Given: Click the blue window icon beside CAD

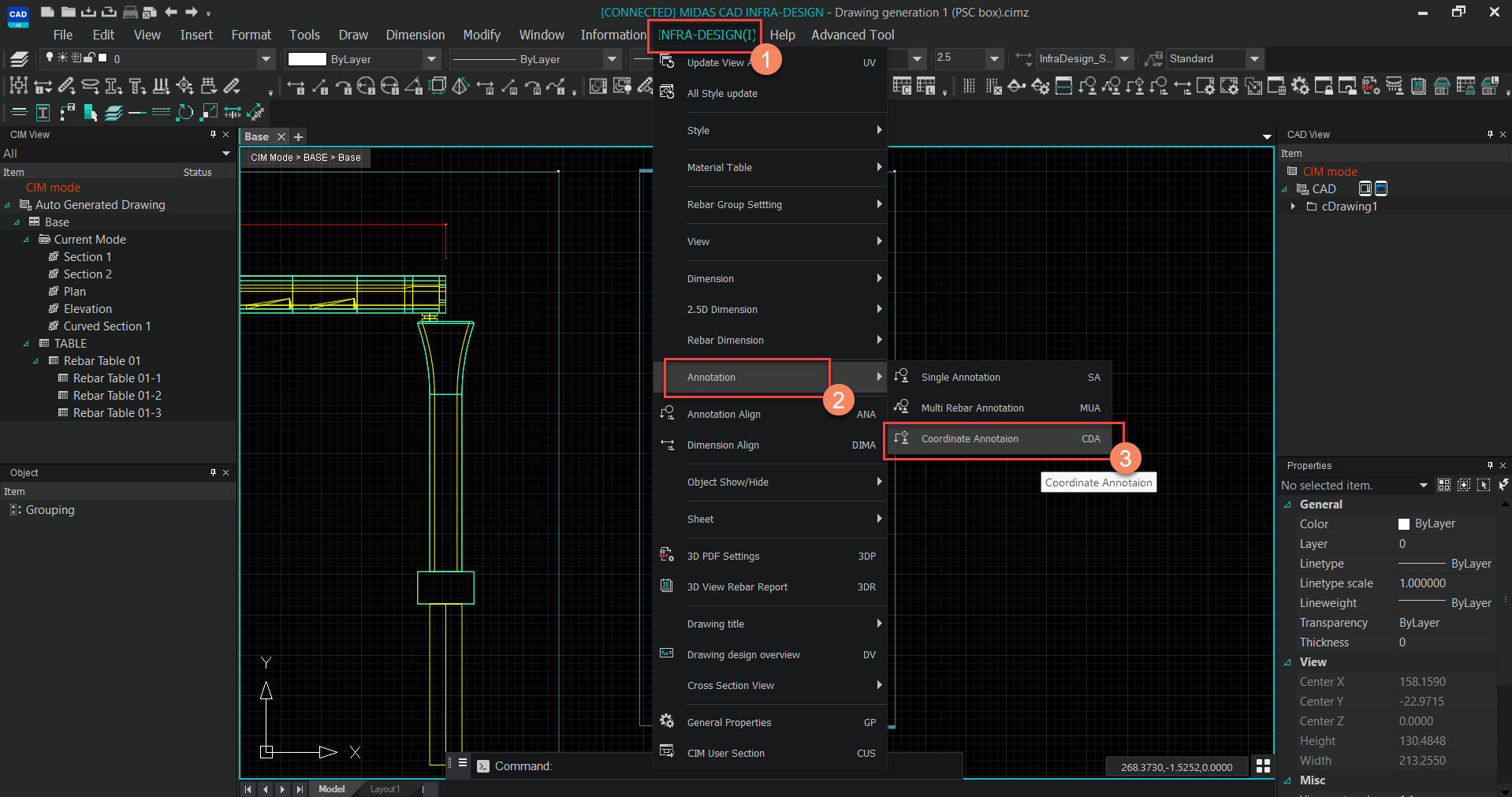Looking at the screenshot, I should (x=1381, y=188).
